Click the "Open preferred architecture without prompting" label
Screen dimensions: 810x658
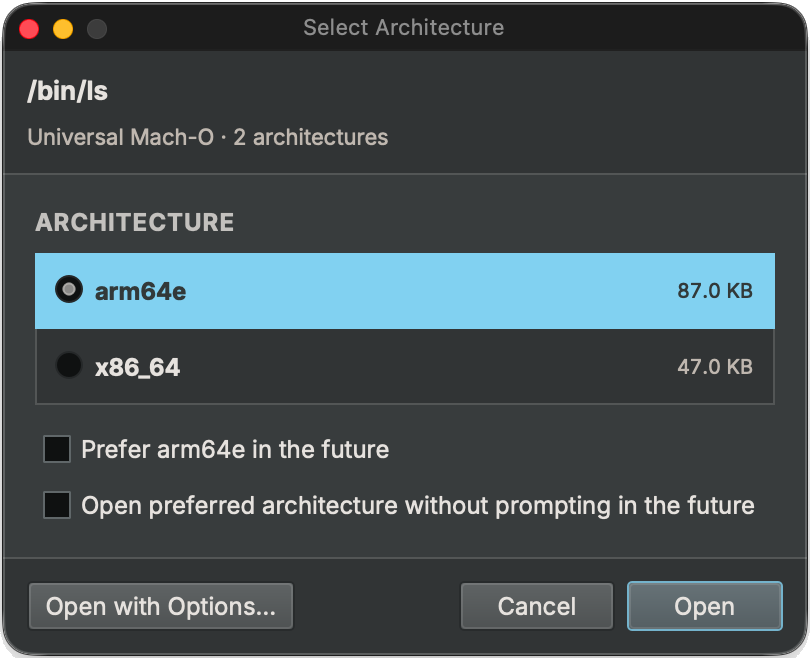[x=417, y=505]
